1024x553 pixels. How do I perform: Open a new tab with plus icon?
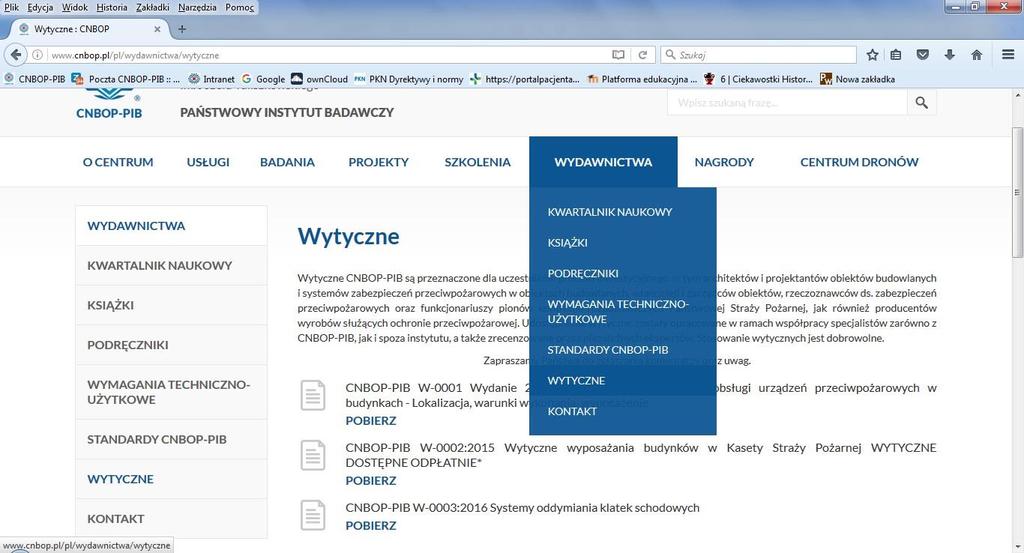click(182, 29)
